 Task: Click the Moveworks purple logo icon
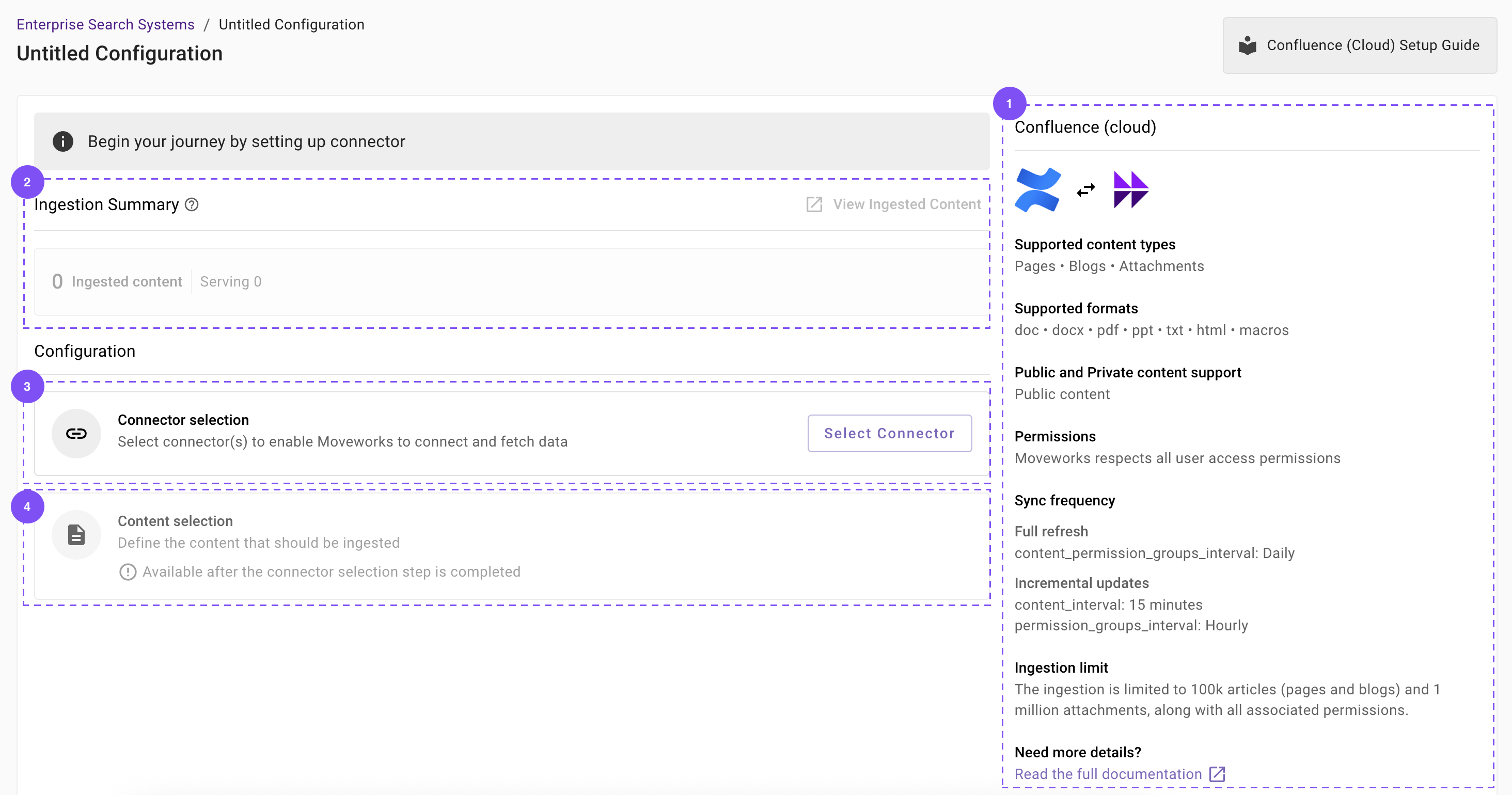coord(1130,189)
